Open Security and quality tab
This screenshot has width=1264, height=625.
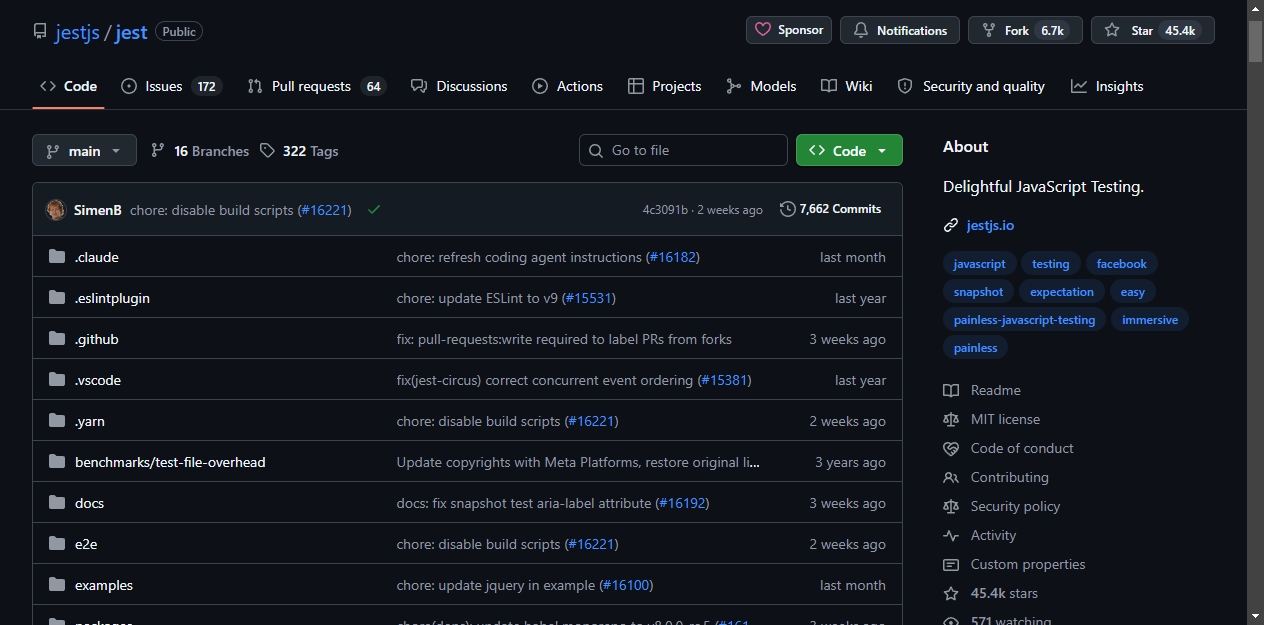coord(971,86)
